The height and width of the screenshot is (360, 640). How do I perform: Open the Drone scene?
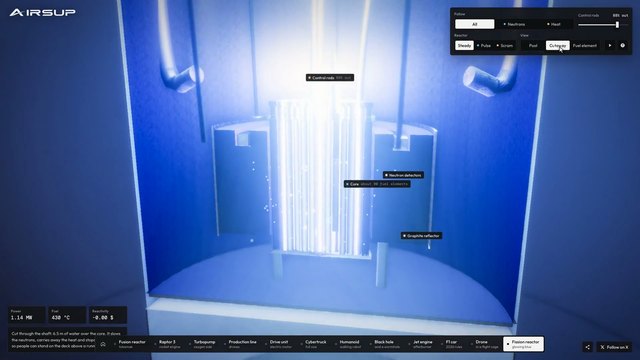485,344
